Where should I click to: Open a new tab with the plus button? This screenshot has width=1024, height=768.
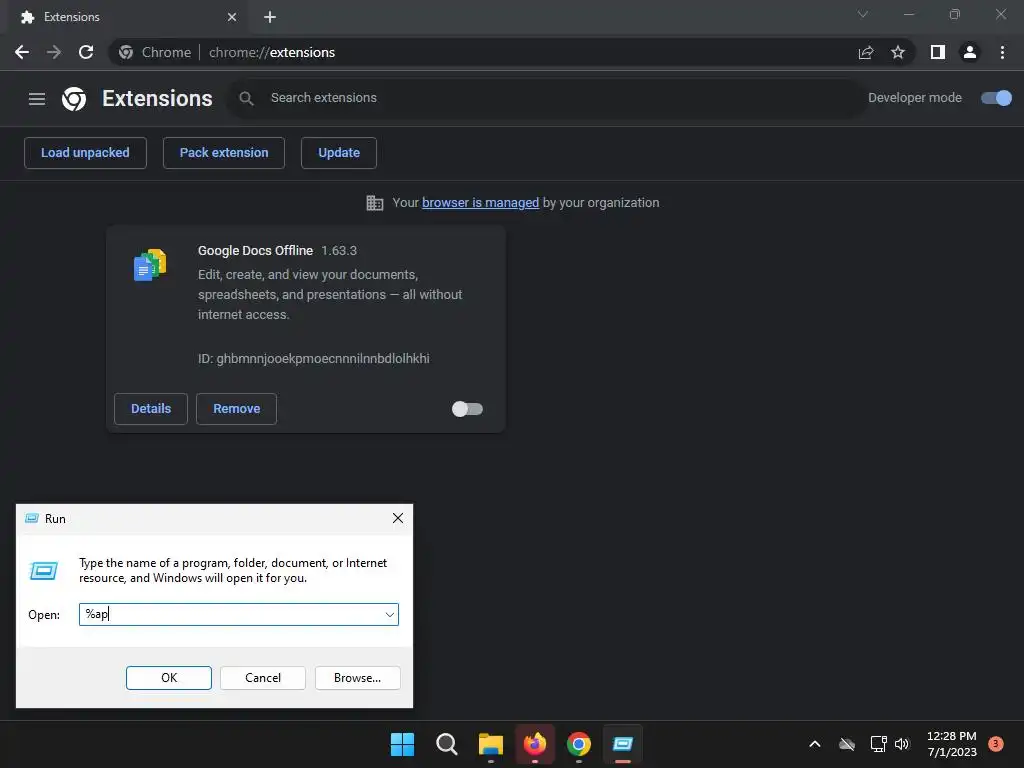pyautogui.click(x=270, y=17)
